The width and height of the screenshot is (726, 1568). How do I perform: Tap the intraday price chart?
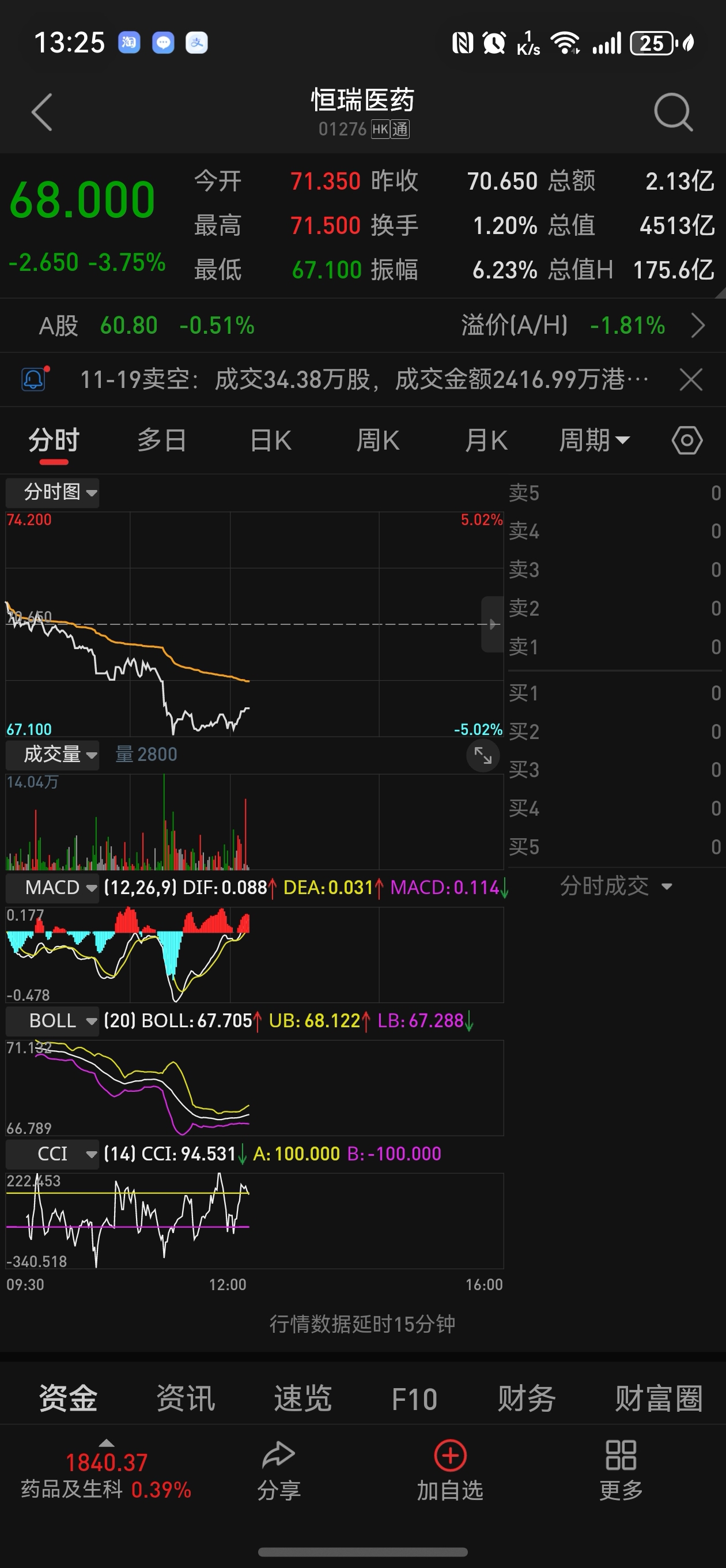pos(254,624)
